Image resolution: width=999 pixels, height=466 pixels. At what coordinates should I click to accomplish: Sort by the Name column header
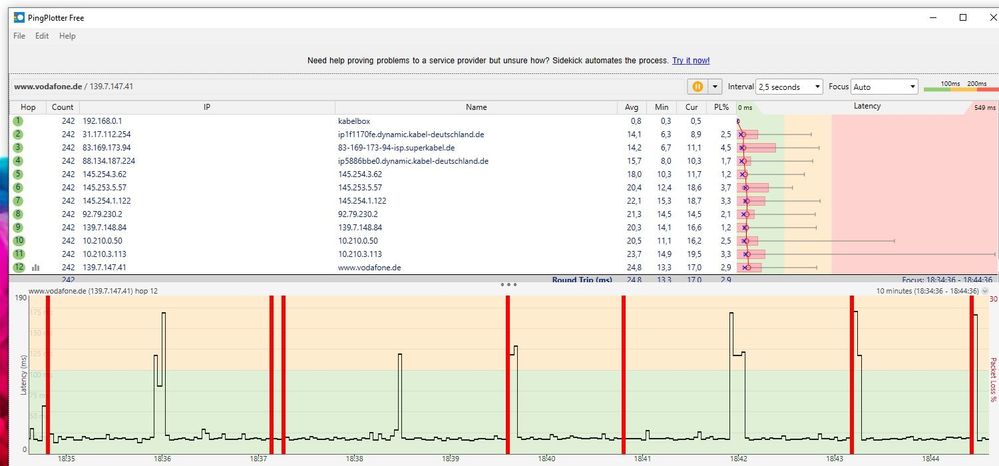[476, 107]
